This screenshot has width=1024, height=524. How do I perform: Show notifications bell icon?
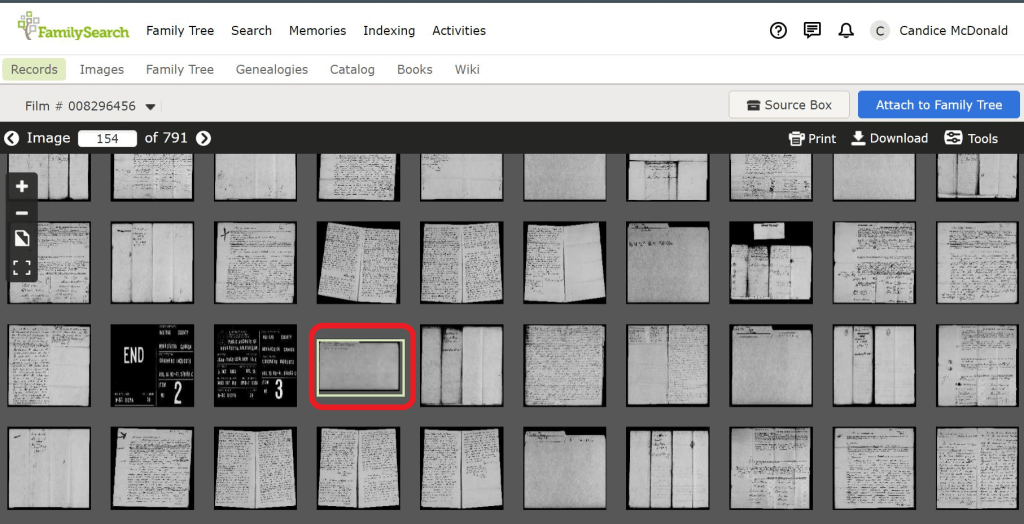point(846,31)
